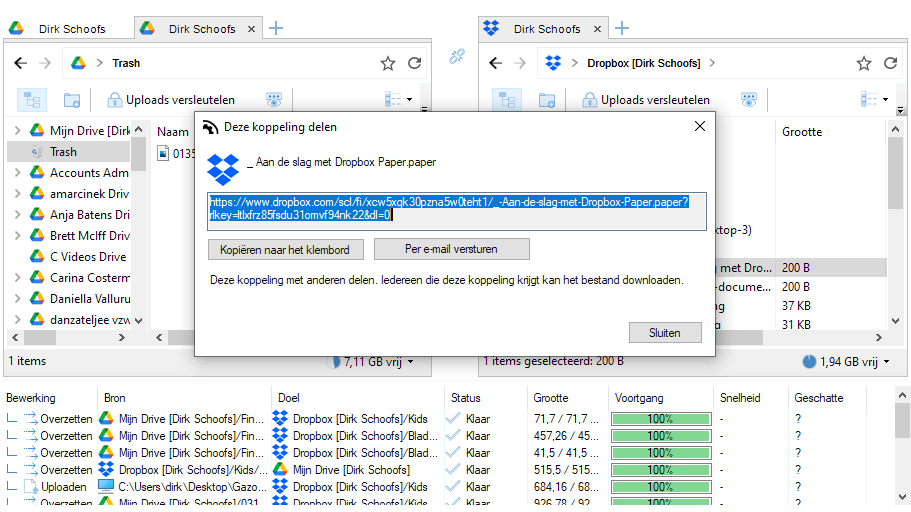Screen dimensions: 911x512
Task: Click Per e-mail versturen button
Action: click(451, 249)
